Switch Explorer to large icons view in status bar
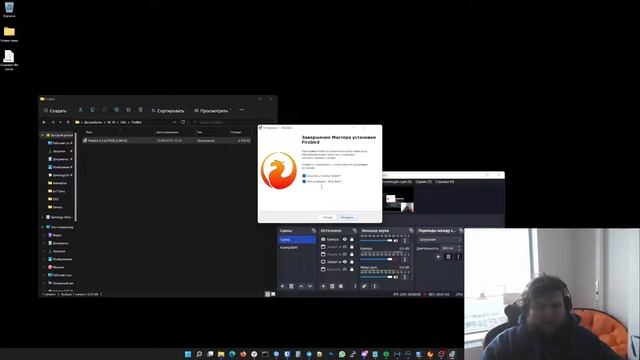640x360 pixels. coord(273,293)
